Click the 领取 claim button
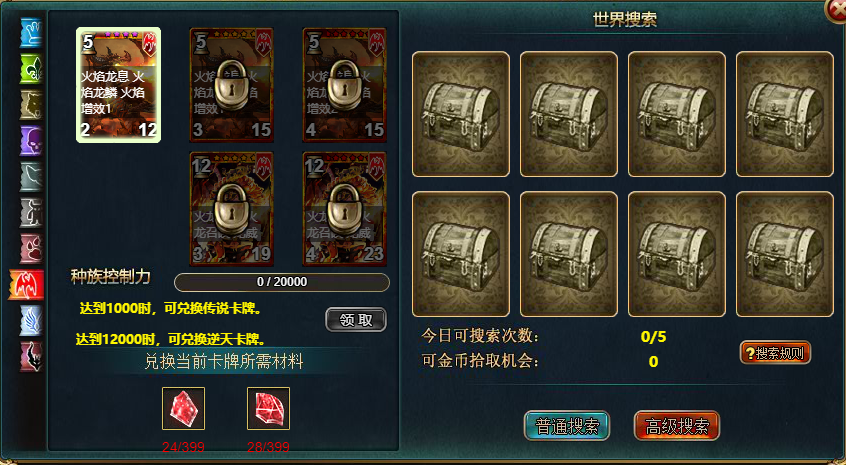Image resolution: width=846 pixels, height=465 pixels. pyautogui.click(x=356, y=320)
